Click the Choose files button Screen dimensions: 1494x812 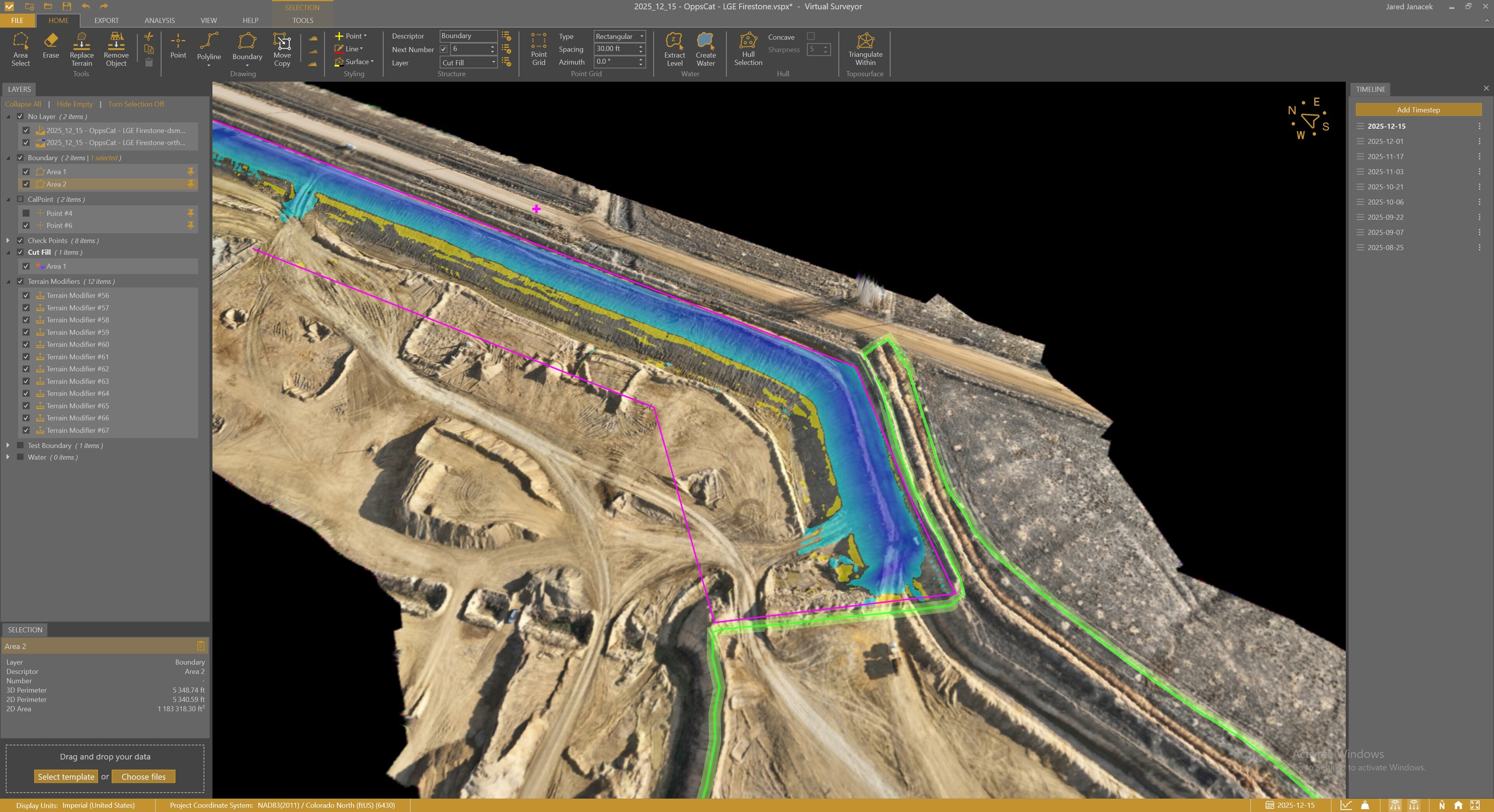[143, 777]
